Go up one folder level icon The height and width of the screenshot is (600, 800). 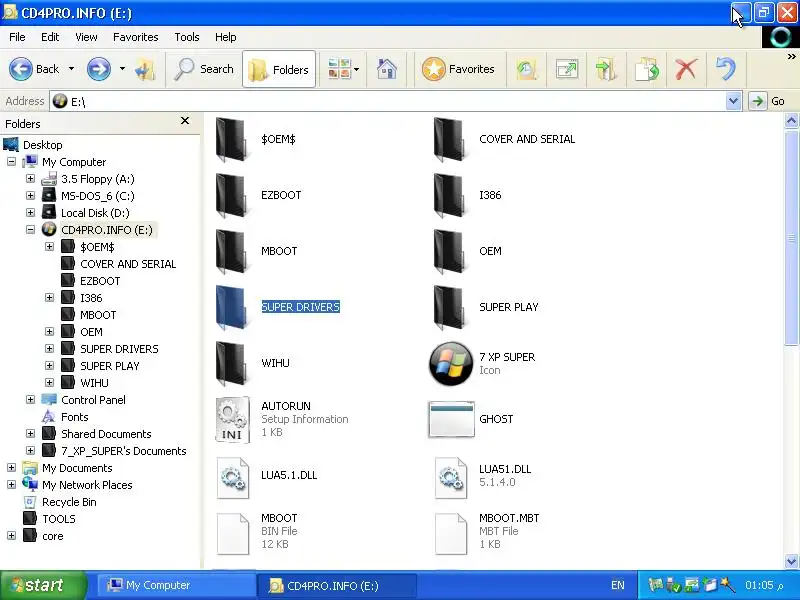click(145, 69)
